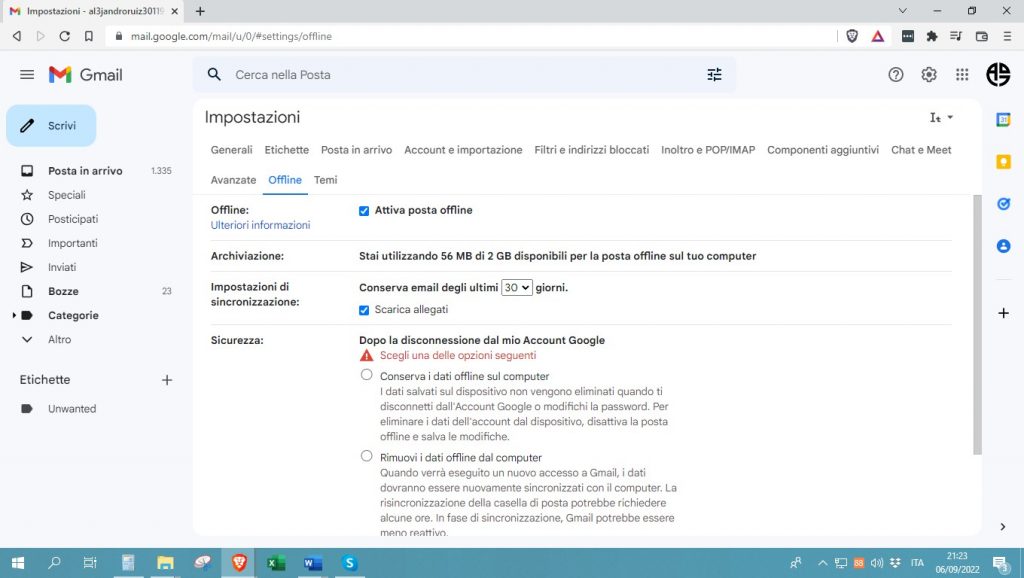
Task: Open quick settings via the gear icon
Action: [928, 74]
